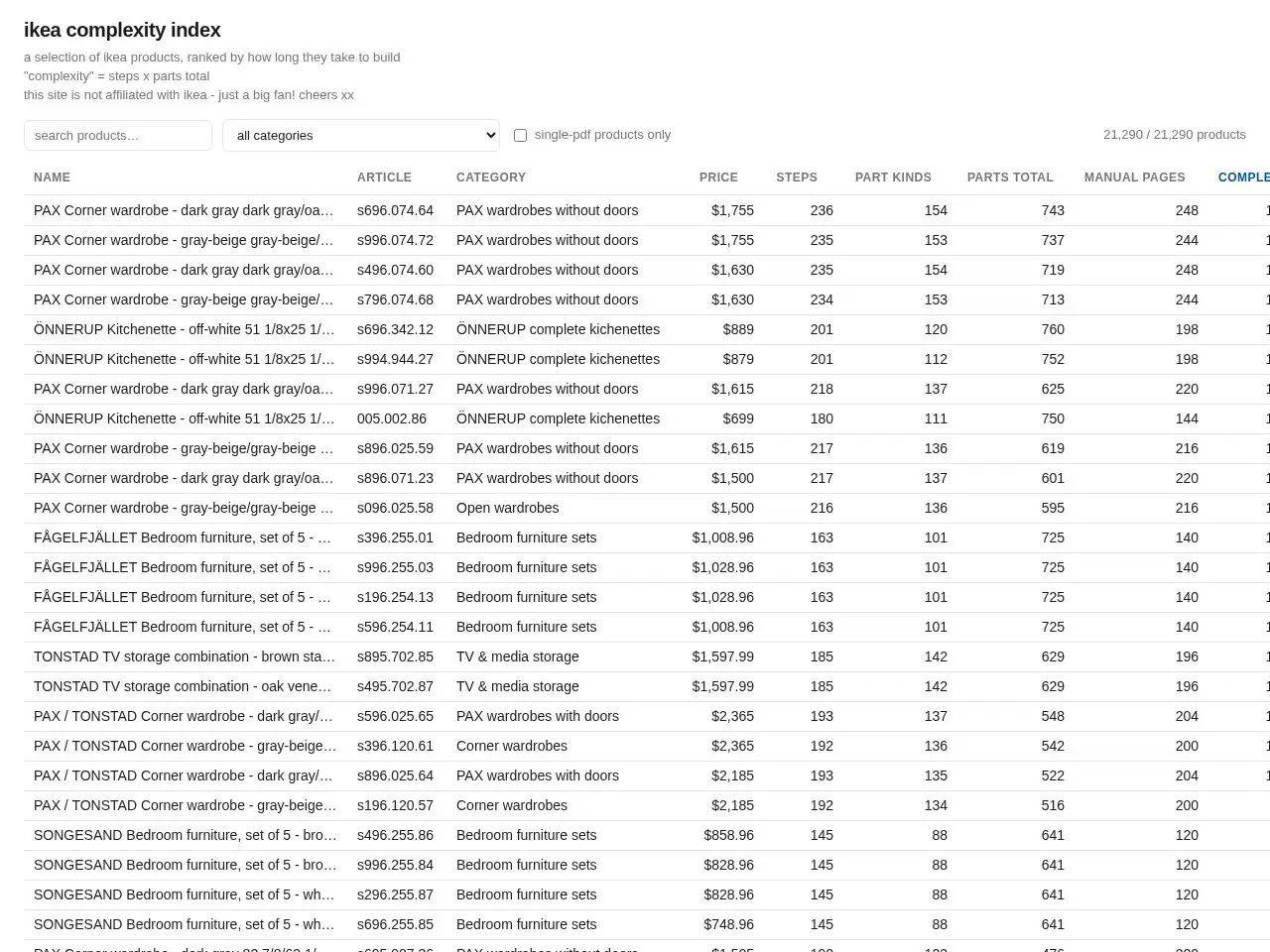Click article s996.255.03
This screenshot has width=1270, height=952.
pyautogui.click(x=395, y=567)
